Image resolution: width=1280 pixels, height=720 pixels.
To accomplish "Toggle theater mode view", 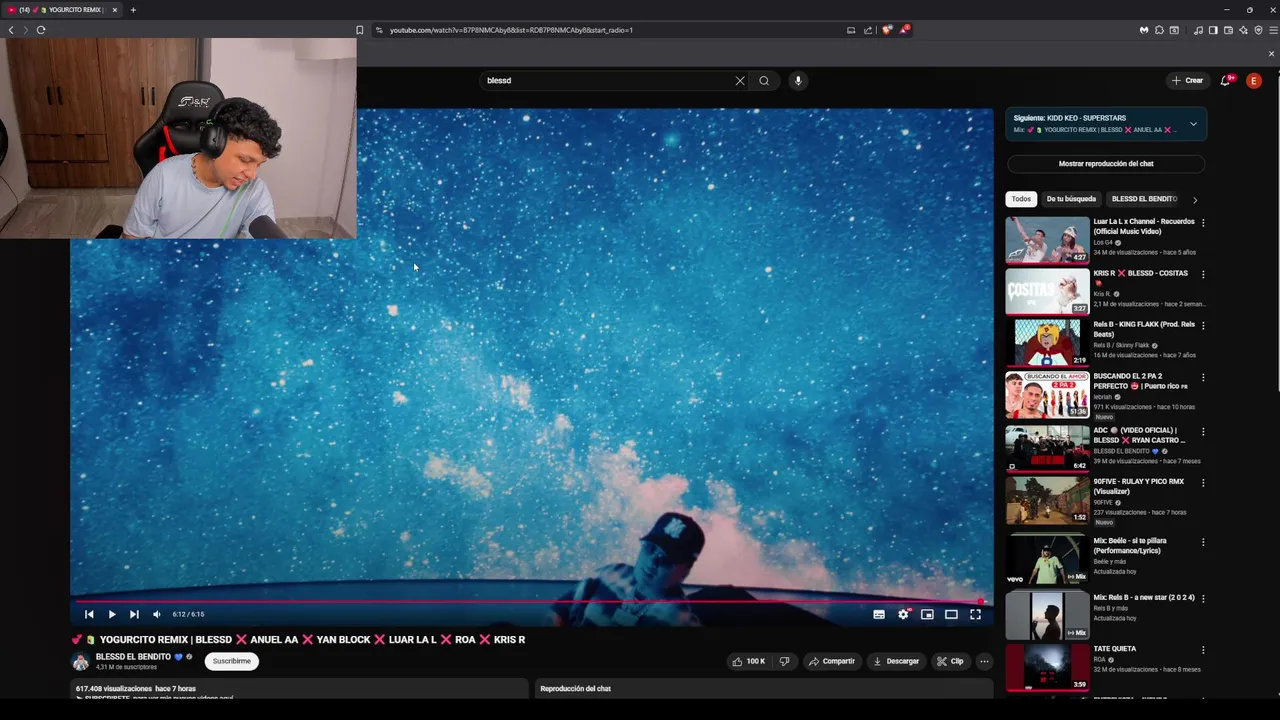I will click(x=951, y=614).
